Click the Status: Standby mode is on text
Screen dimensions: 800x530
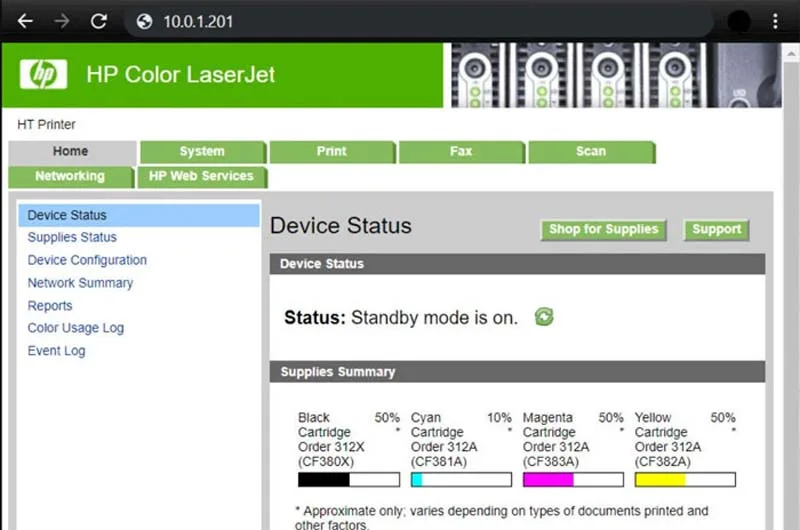point(401,318)
